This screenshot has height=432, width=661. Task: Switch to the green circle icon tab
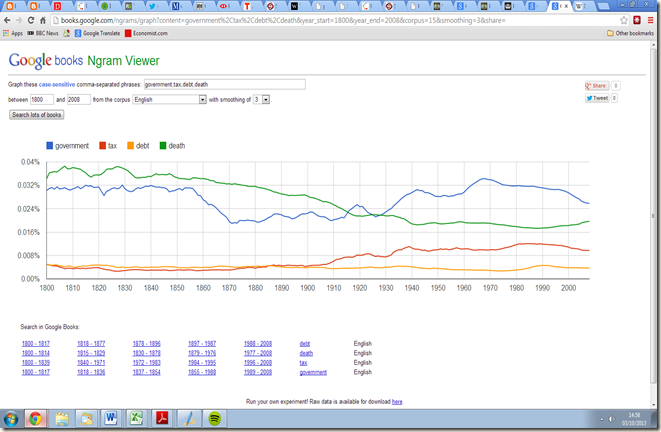105,6
